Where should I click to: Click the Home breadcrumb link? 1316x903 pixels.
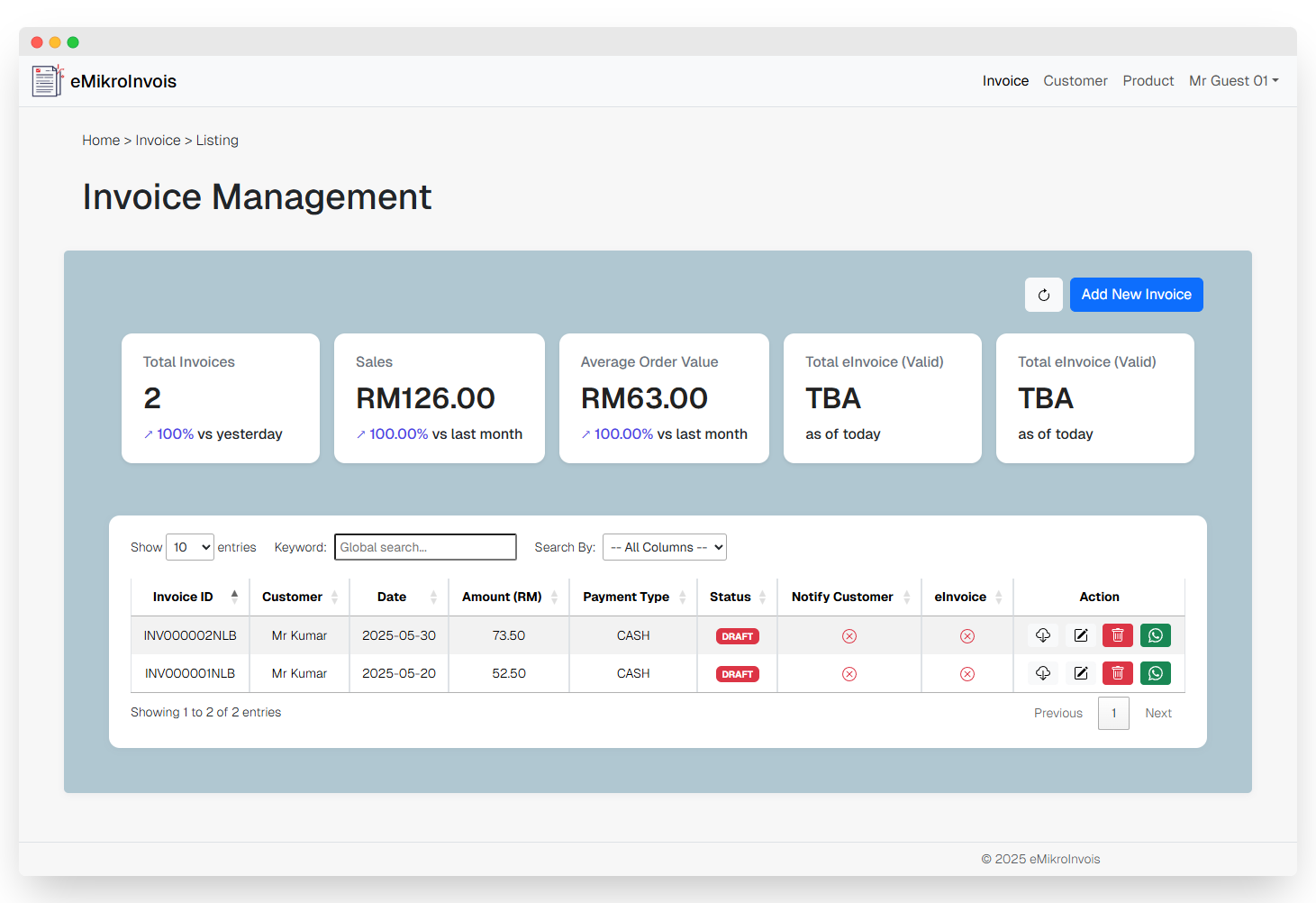(x=101, y=141)
